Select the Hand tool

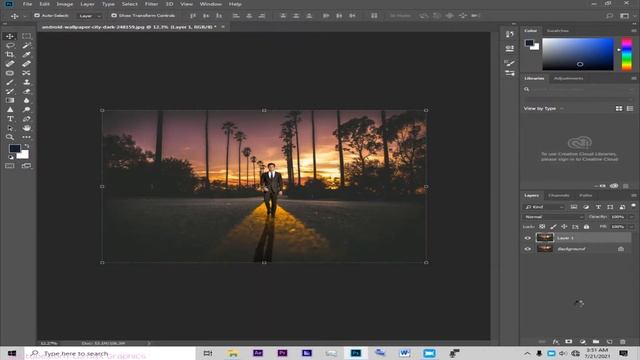[x=27, y=128]
